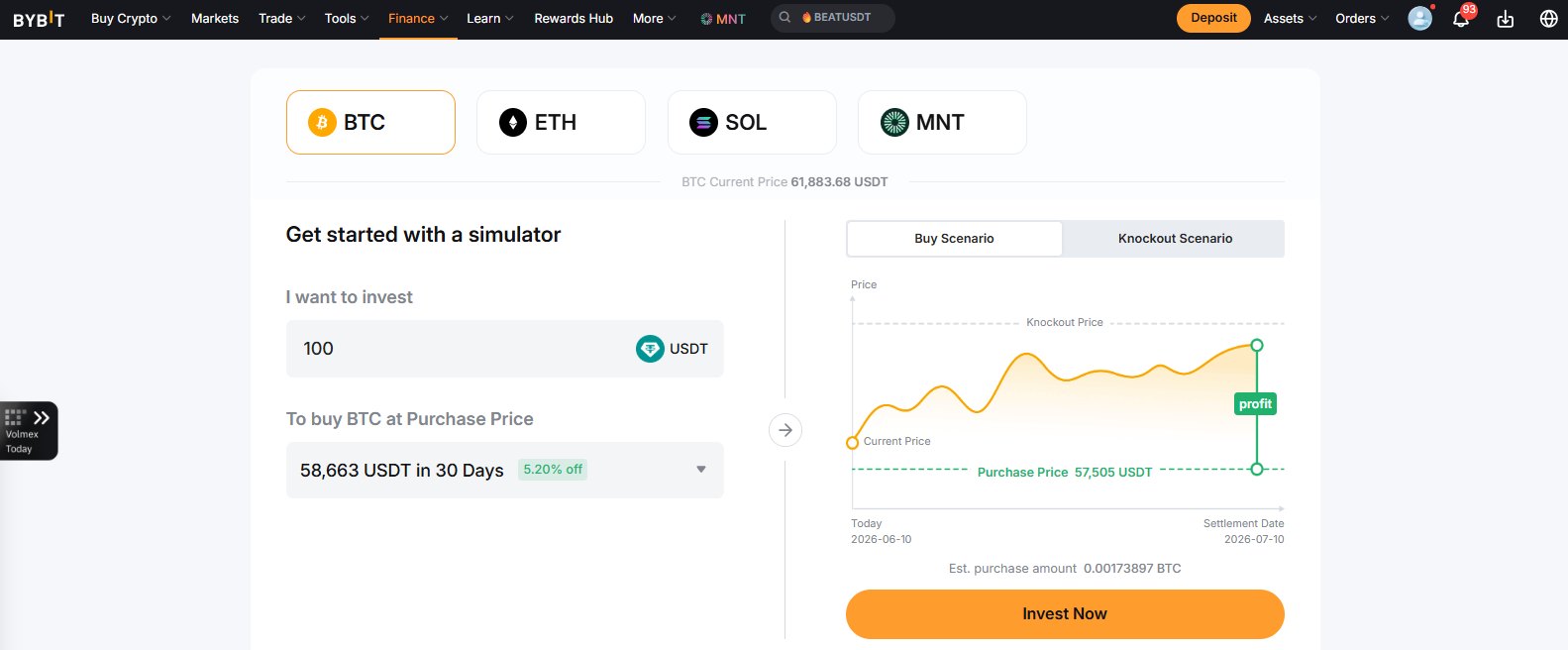Viewport: 1568px width, 650px height.
Task: Expand the Learn menu
Action: click(489, 19)
